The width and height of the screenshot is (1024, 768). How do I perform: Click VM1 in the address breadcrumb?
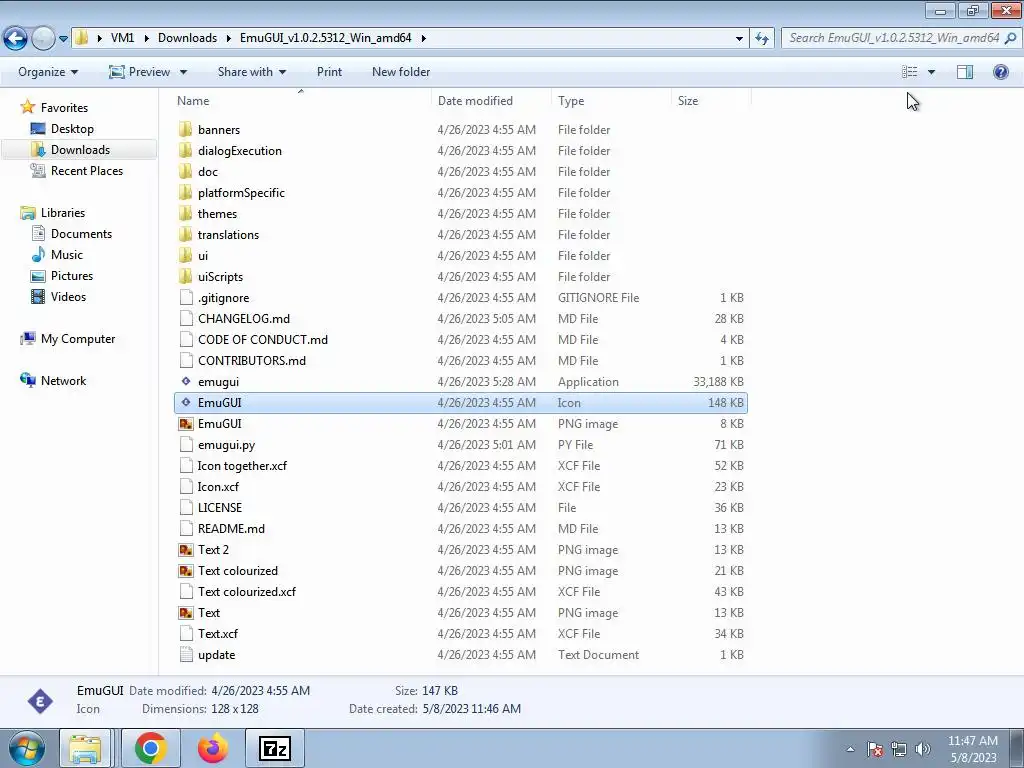coord(122,38)
